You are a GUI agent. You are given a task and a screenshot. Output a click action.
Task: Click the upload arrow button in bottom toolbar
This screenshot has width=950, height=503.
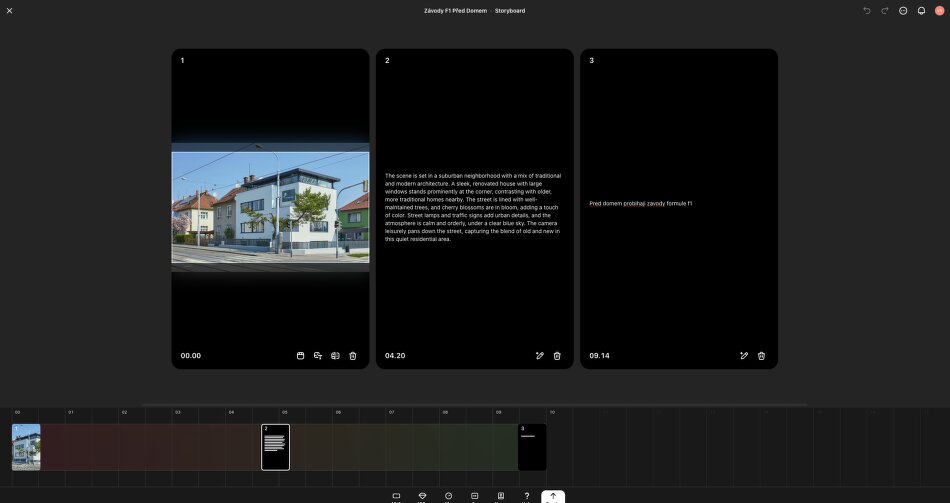(553, 496)
